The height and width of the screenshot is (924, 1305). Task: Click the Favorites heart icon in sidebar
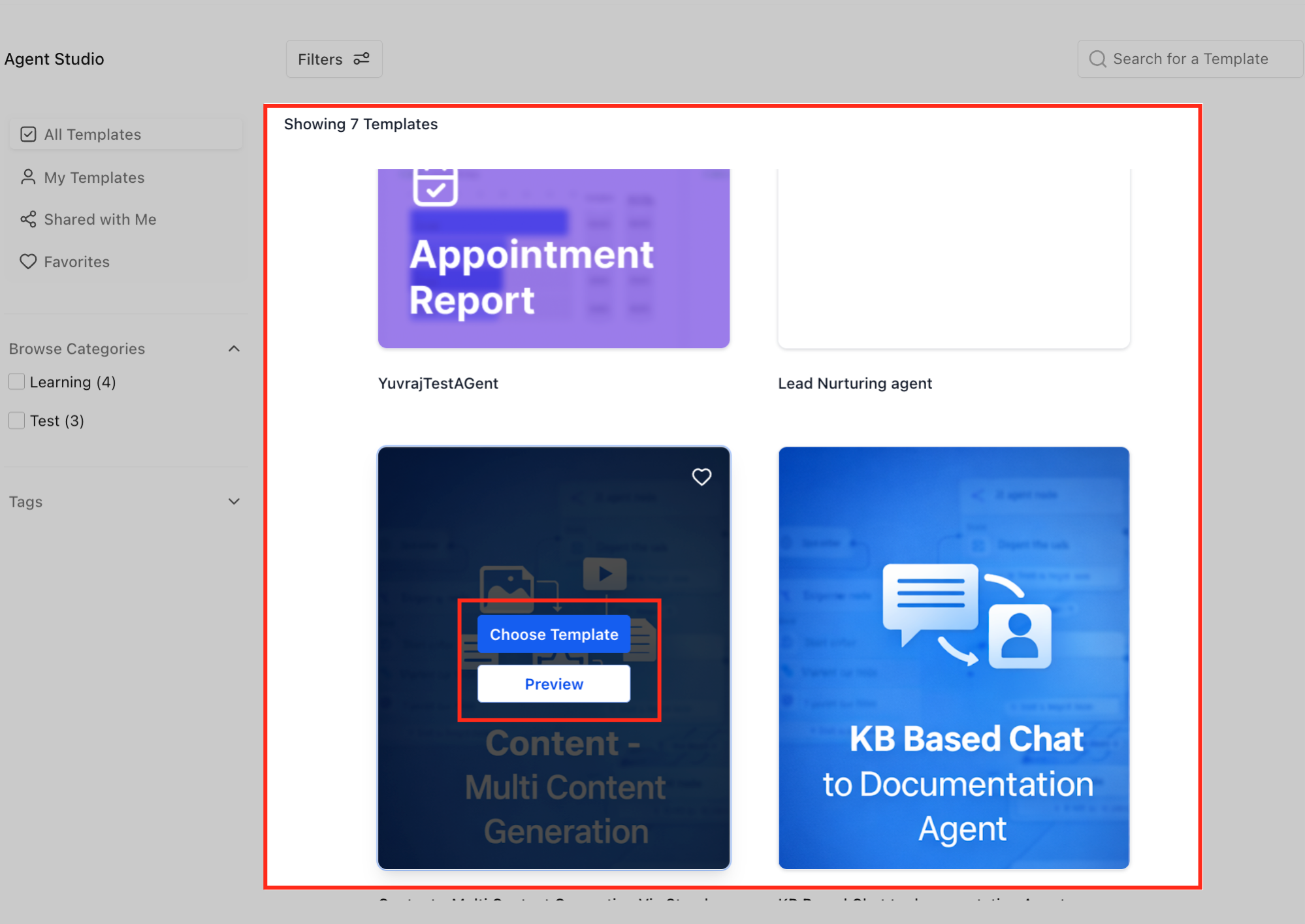[28, 262]
